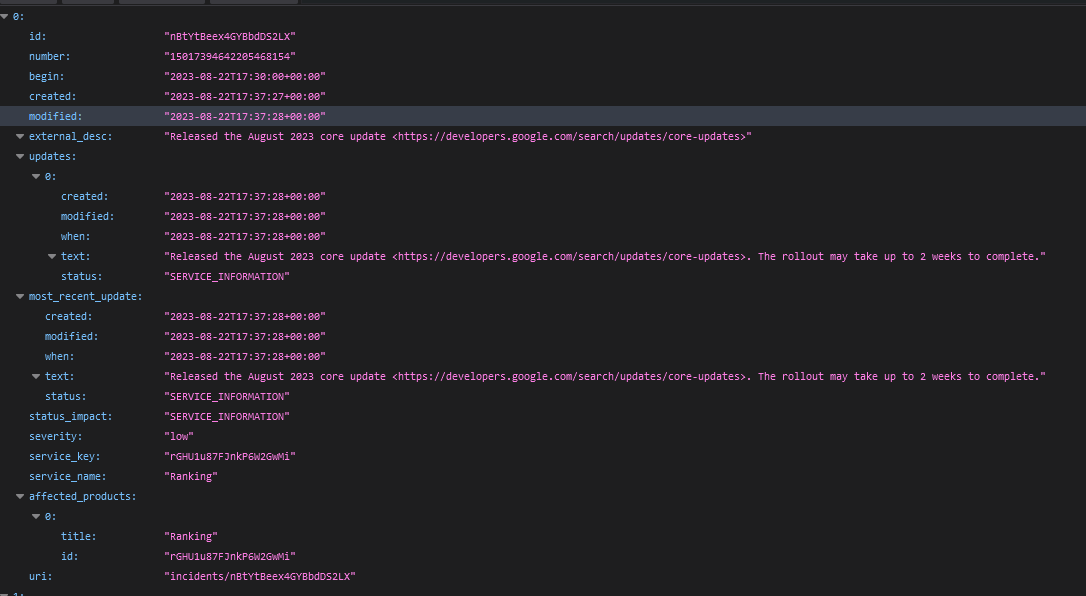
Task: Collapse the text node under updates
Action: pyautogui.click(x=52, y=257)
